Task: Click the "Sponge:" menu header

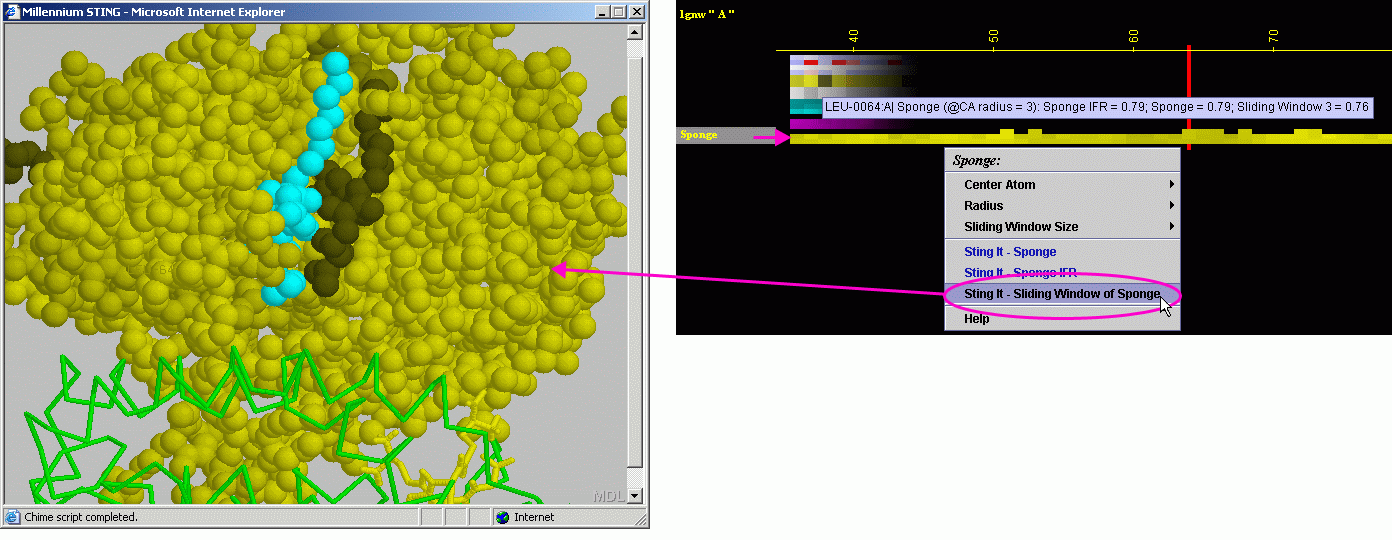Action: [x=976, y=160]
